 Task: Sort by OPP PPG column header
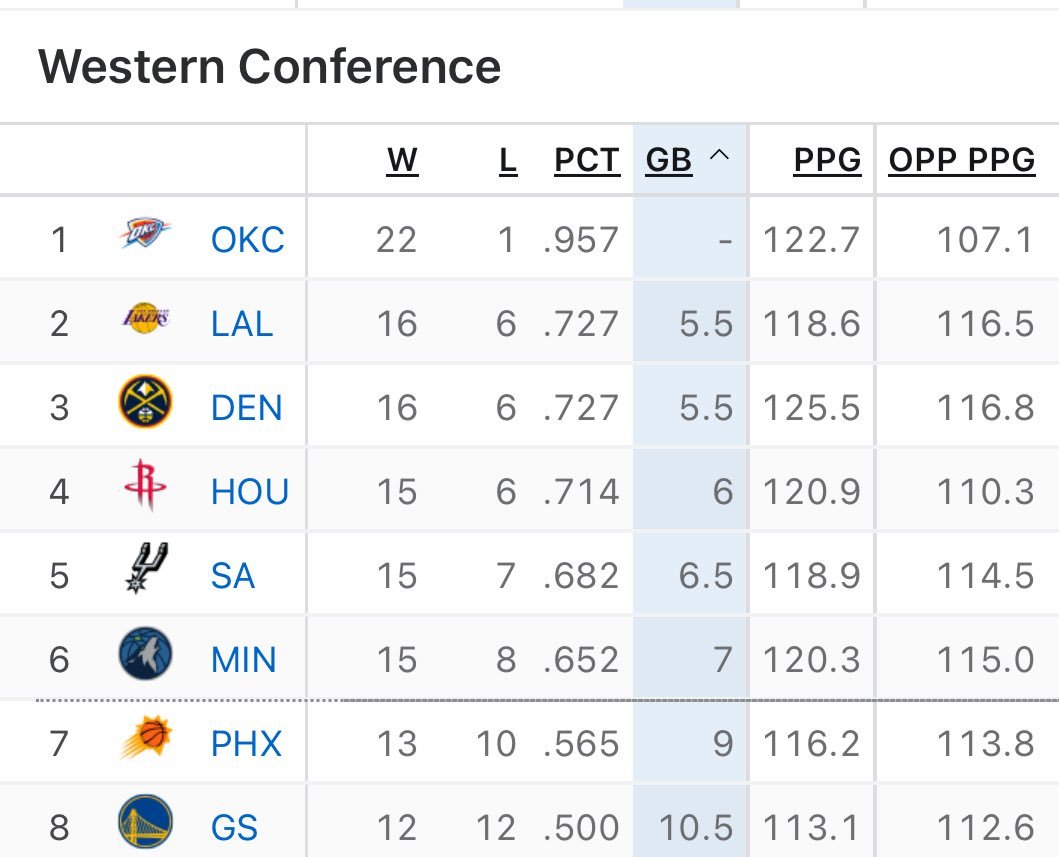(961, 160)
